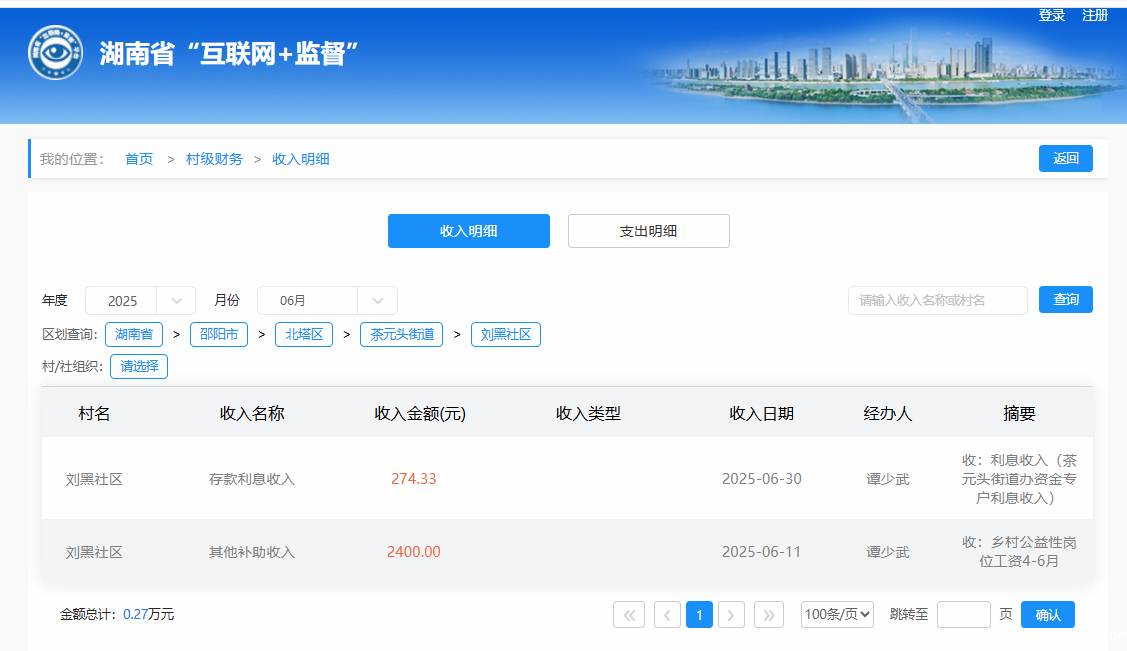
Task: Go to the first page using double-left arrow
Action: (628, 615)
